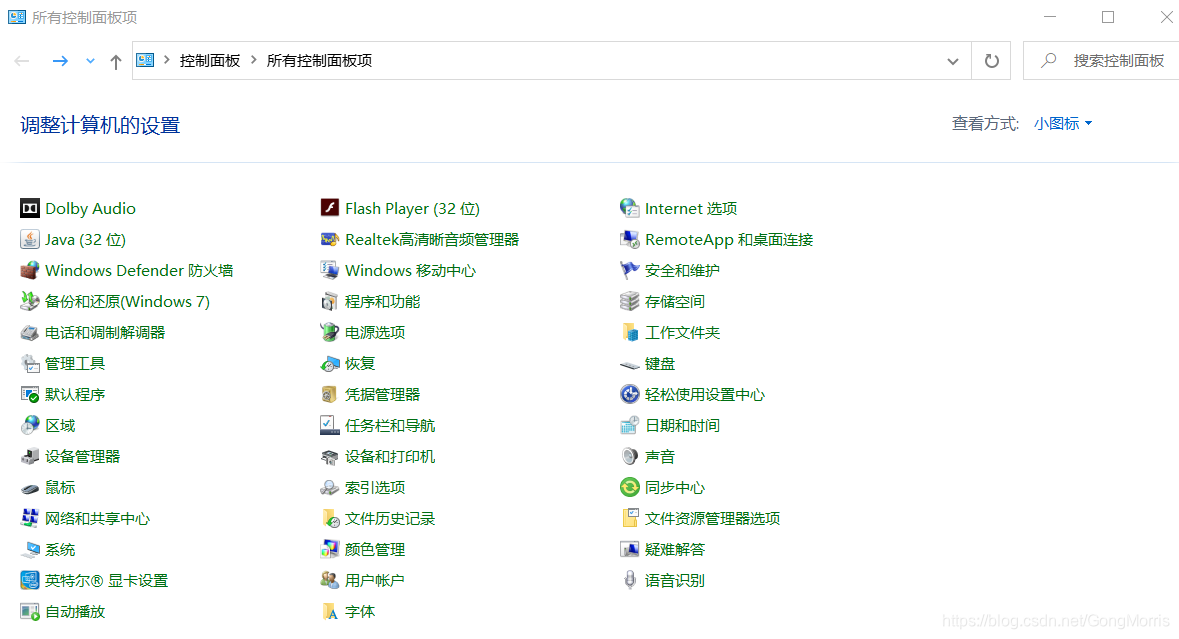
Task: Click the control panel title bar icon
Action: [17, 17]
